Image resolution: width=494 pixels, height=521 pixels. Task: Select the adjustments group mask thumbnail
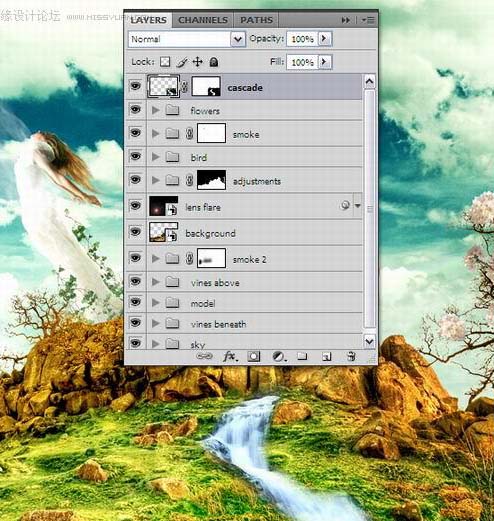[x=211, y=180]
